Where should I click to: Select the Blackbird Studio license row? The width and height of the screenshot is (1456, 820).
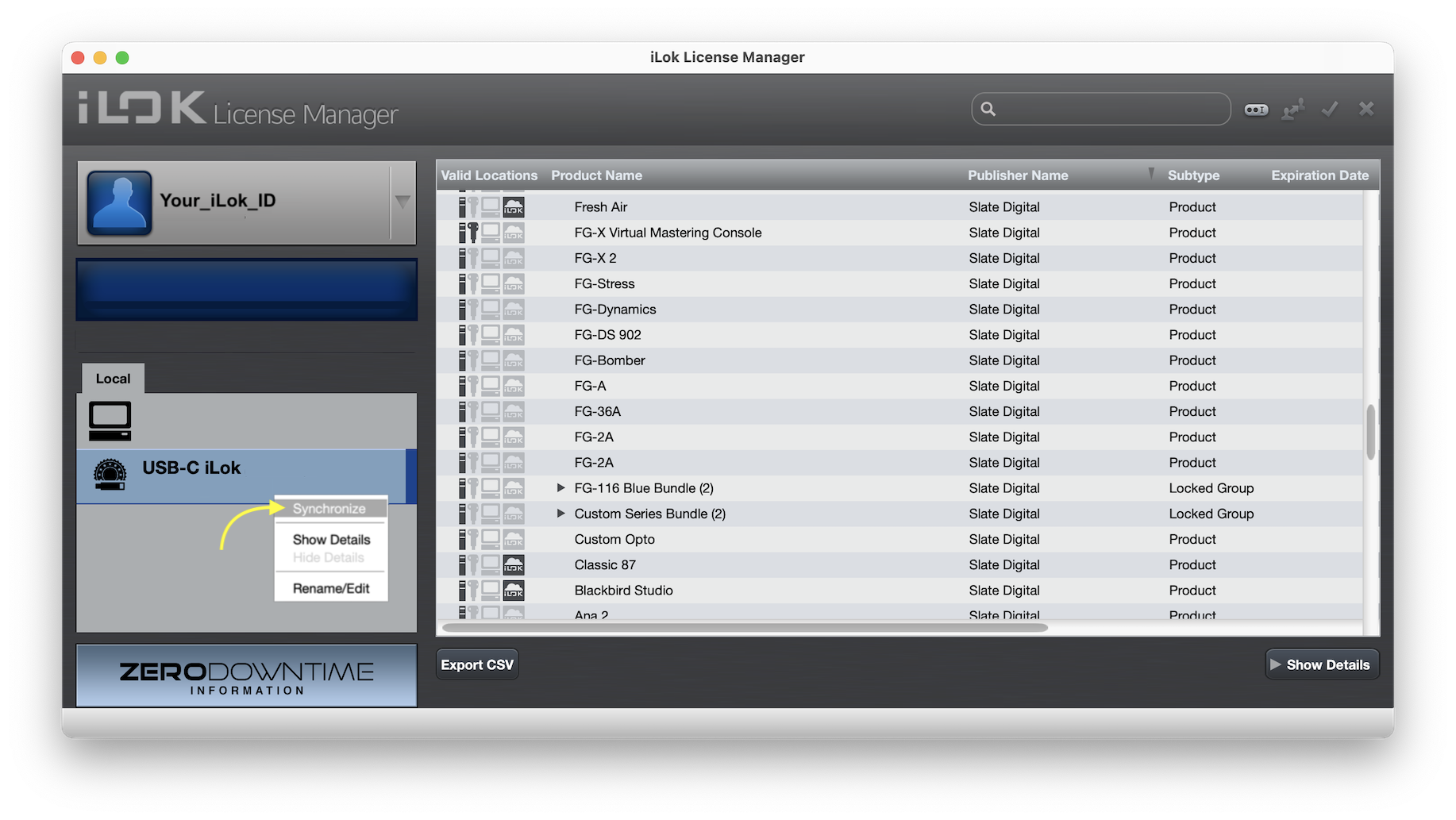click(899, 591)
